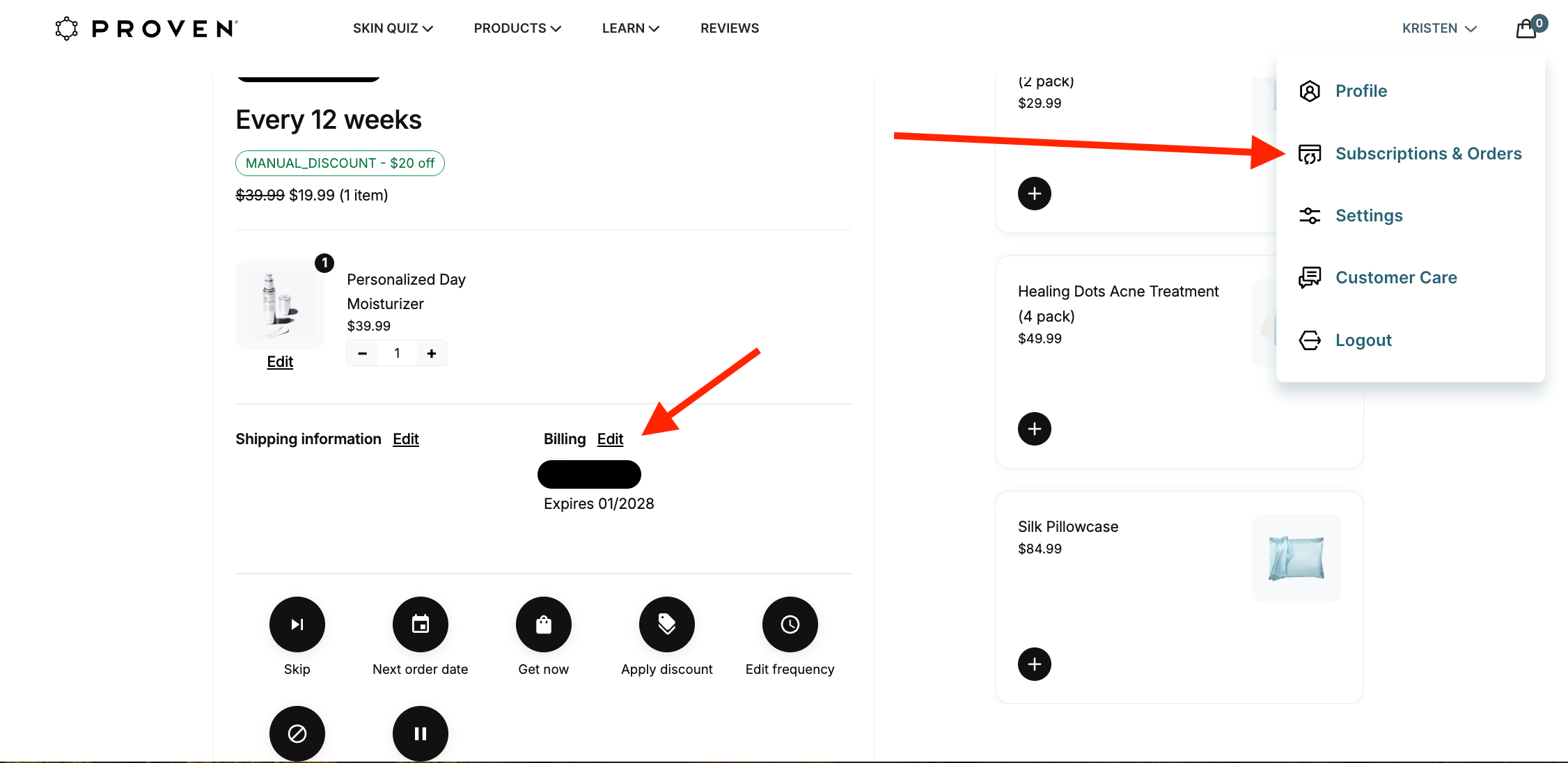Decrease moisturizer quantity with minus
The height and width of the screenshot is (763, 1568).
point(363,354)
